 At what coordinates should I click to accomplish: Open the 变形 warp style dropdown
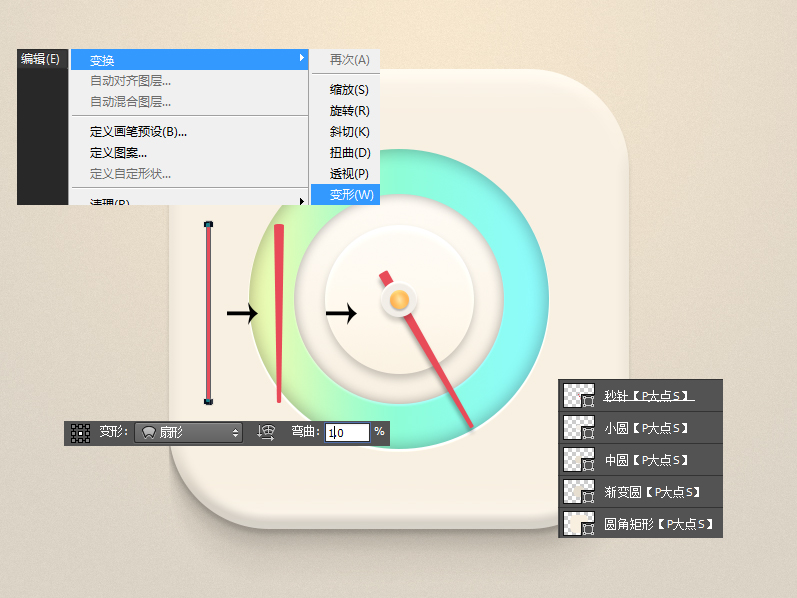pyautogui.click(x=189, y=433)
